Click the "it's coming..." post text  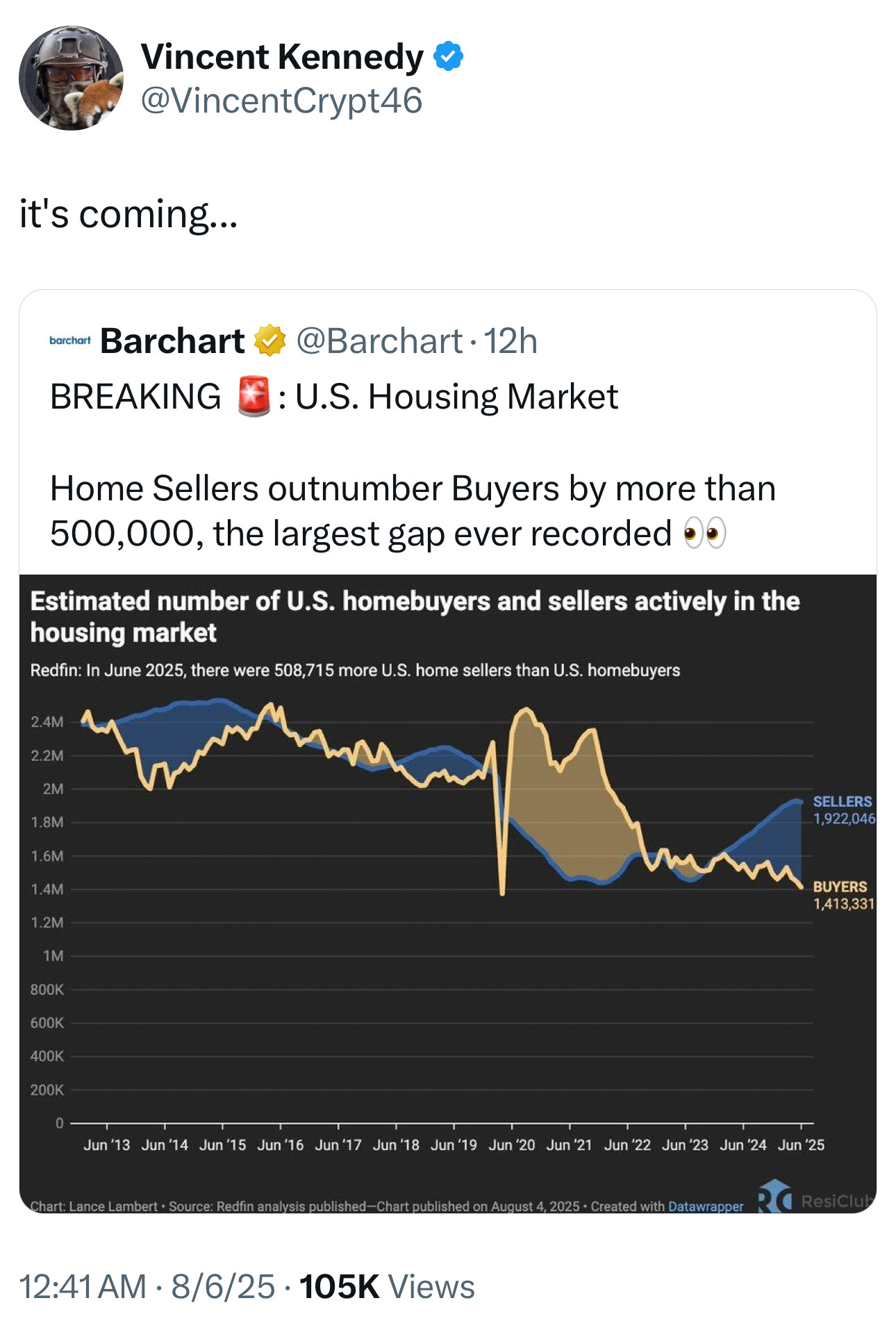click(x=128, y=214)
